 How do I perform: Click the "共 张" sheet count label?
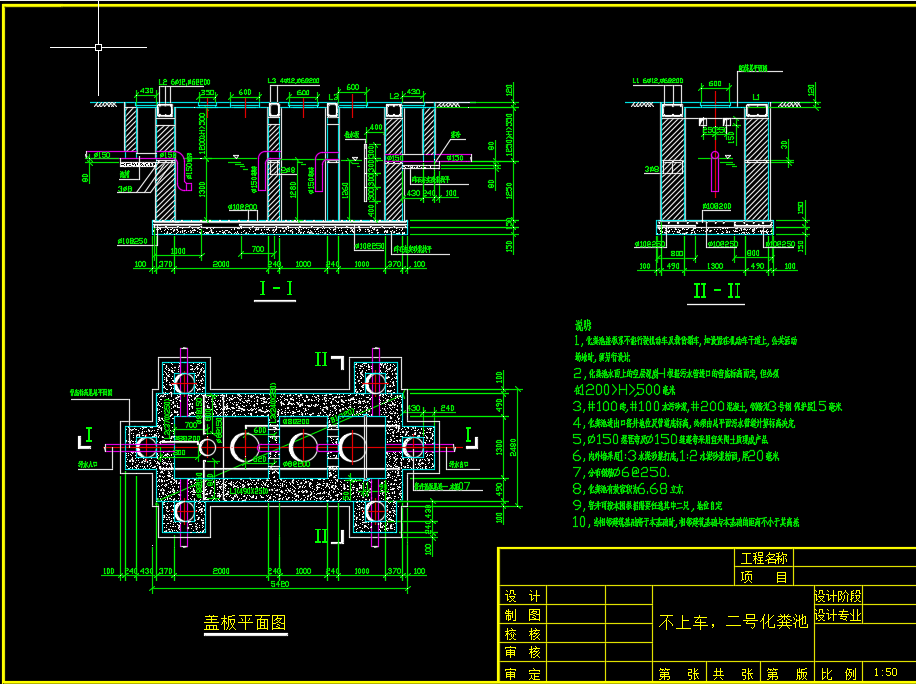(733, 675)
